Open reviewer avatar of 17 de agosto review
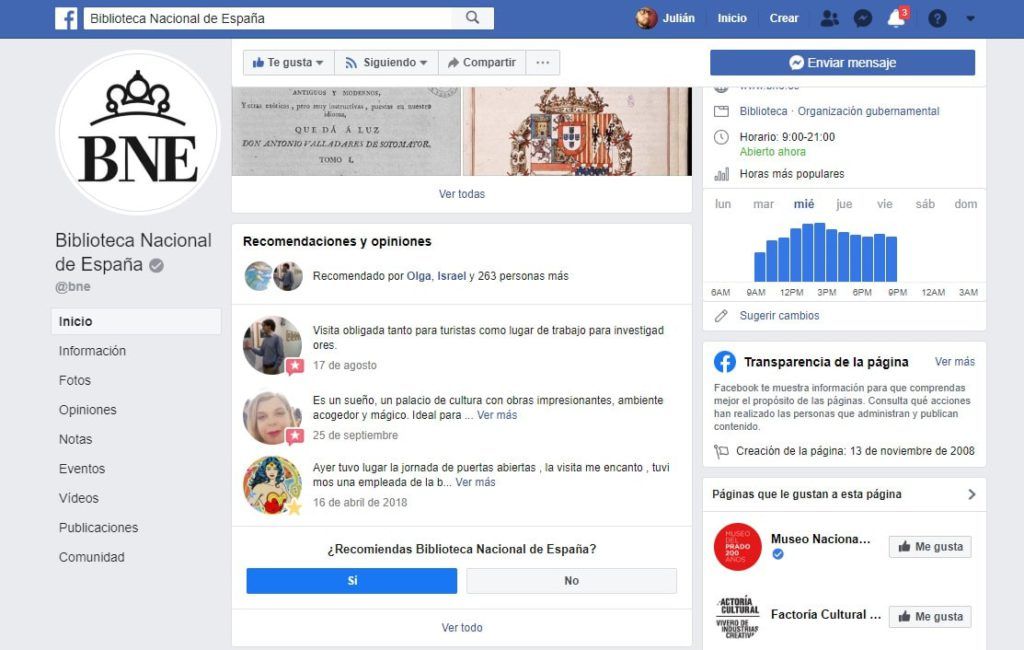Viewport: 1024px width, 650px height. 272,346
